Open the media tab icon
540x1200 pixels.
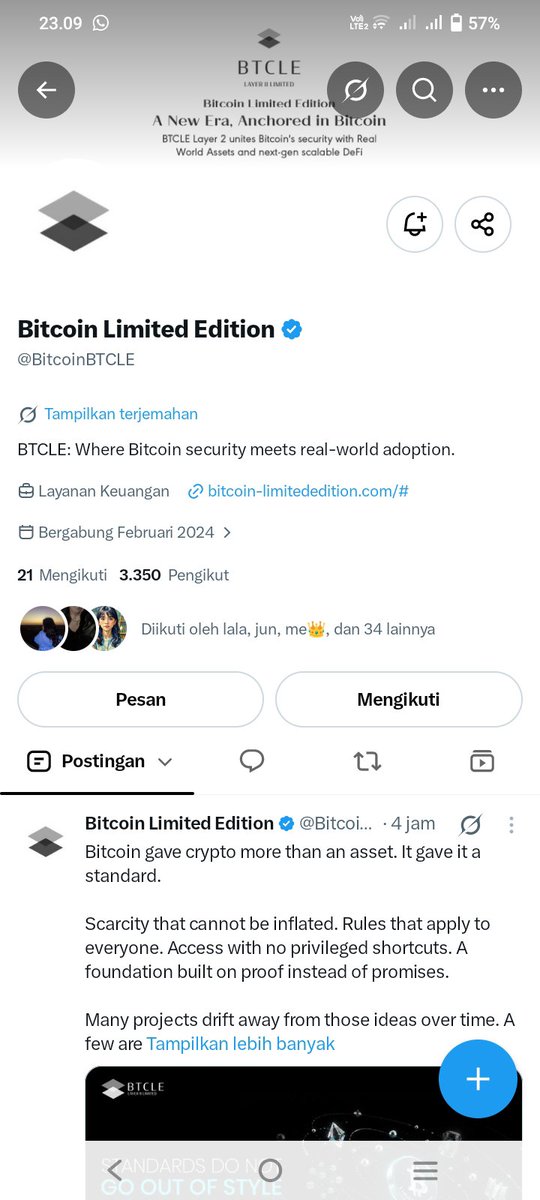click(482, 761)
